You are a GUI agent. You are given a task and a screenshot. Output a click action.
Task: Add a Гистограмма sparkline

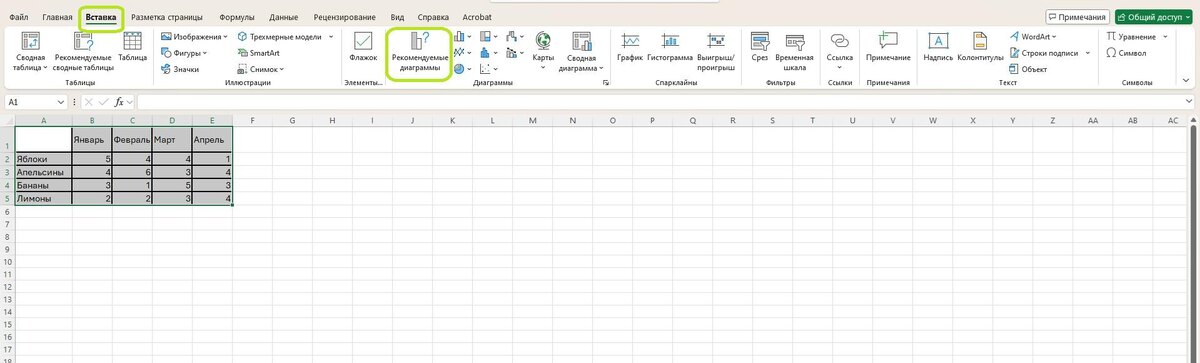point(669,48)
